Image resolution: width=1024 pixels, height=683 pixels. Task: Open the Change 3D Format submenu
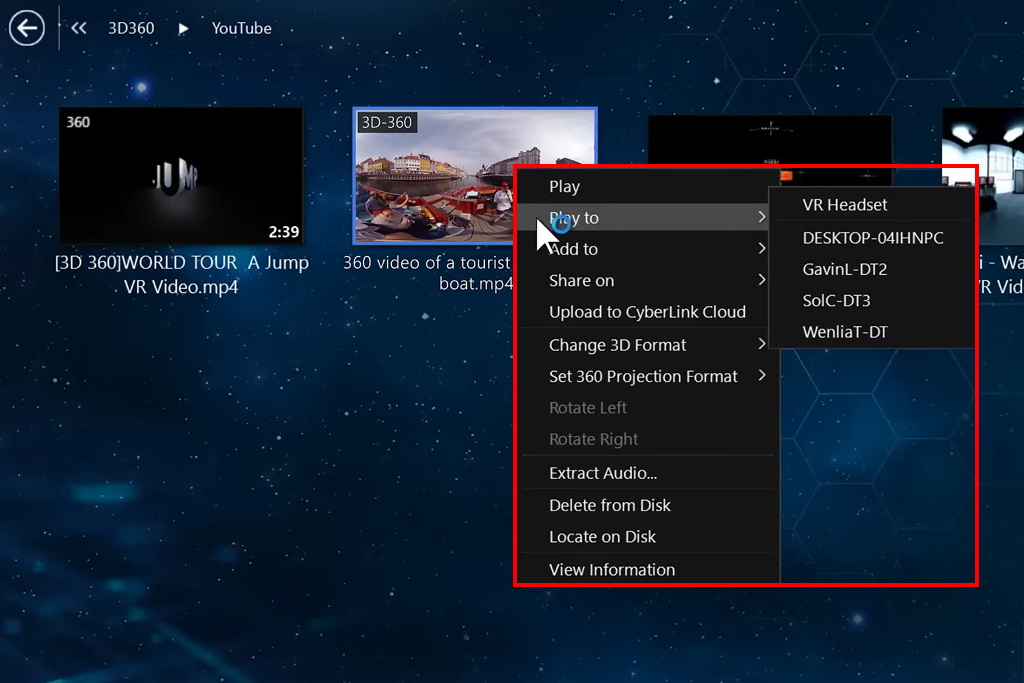[x=650, y=344]
